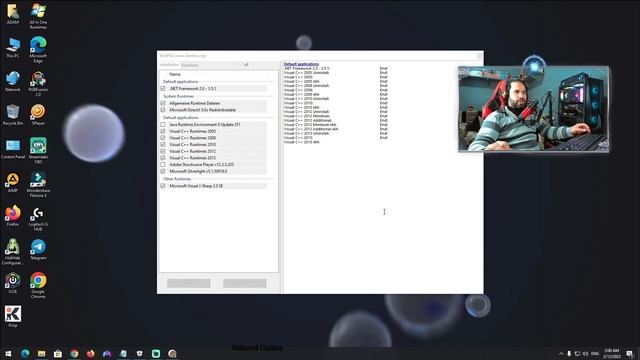
Task: Open the SPlayer desktop shortcut
Action: click(38, 115)
